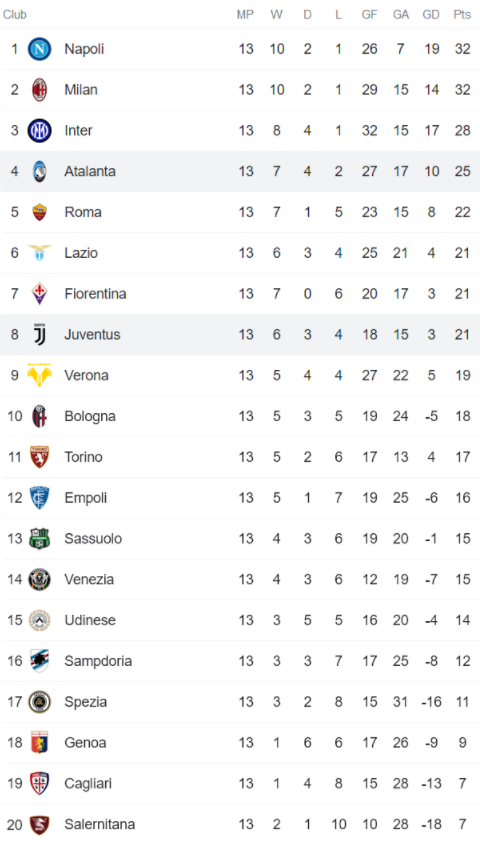Viewport: 480px width, 842px height.
Task: Click the GD column header
Action: point(431,14)
